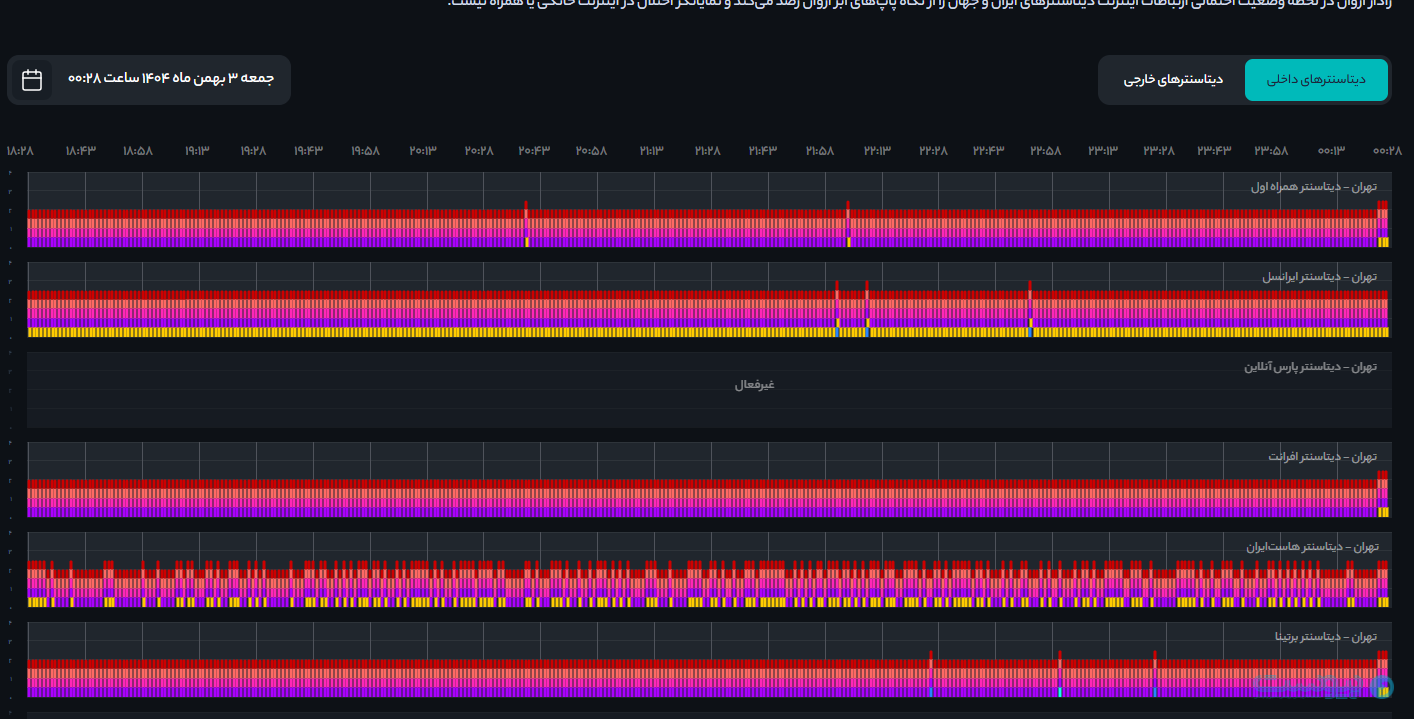Click the cyan segment in the پرتینا chart
This screenshot has width=1414, height=719.
[x=1060, y=692]
